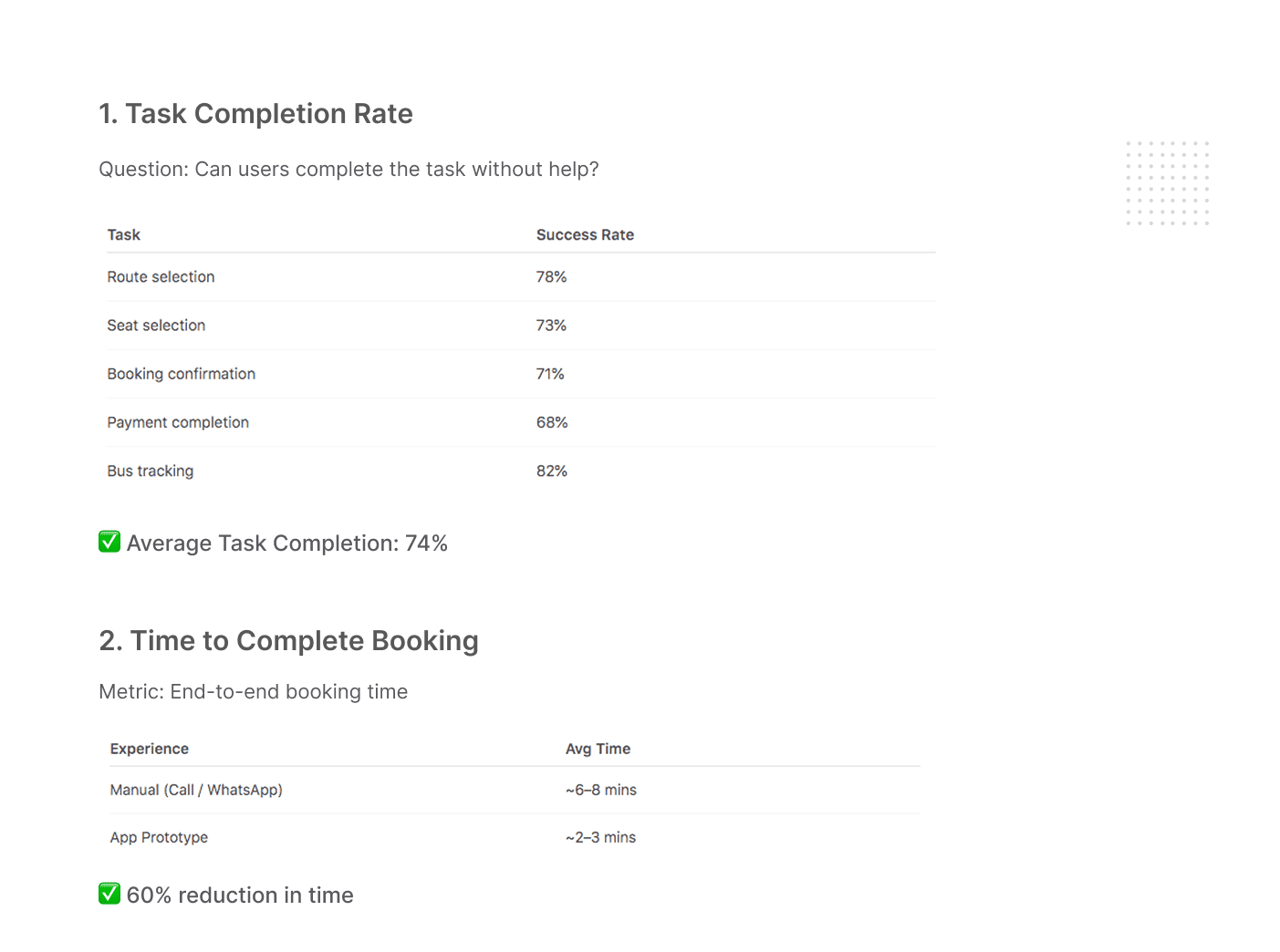
Task: Click the "~2–3 mins" time value
Action: point(600,837)
